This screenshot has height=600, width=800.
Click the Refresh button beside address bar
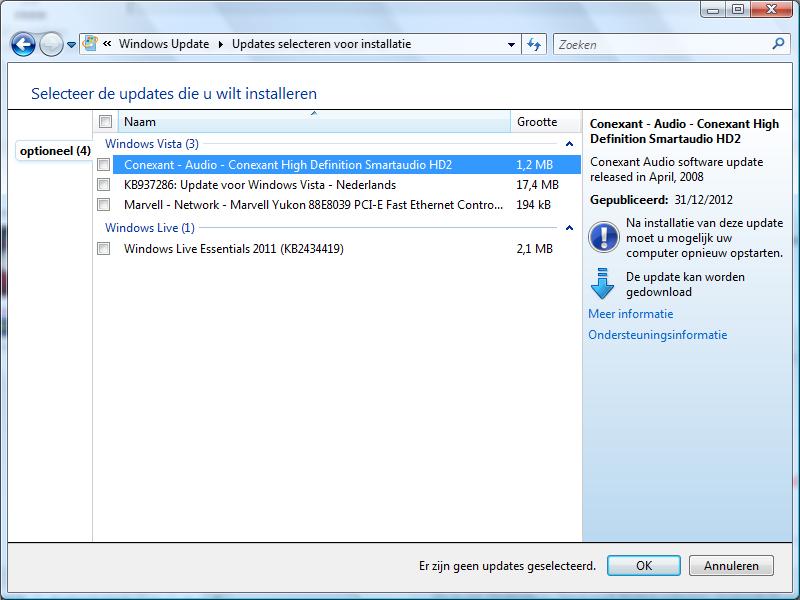(x=534, y=44)
